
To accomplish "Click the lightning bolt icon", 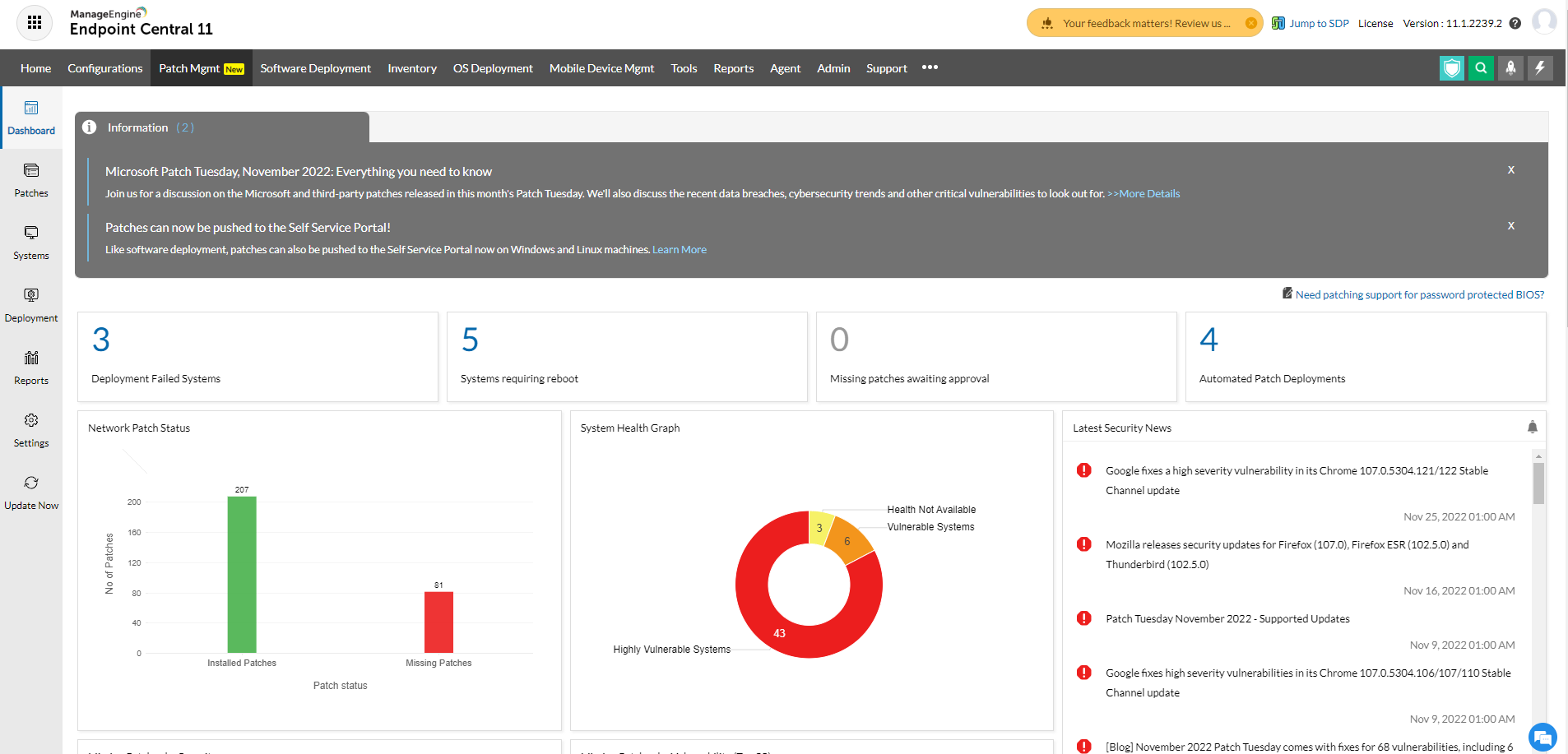I will pyautogui.click(x=1540, y=68).
